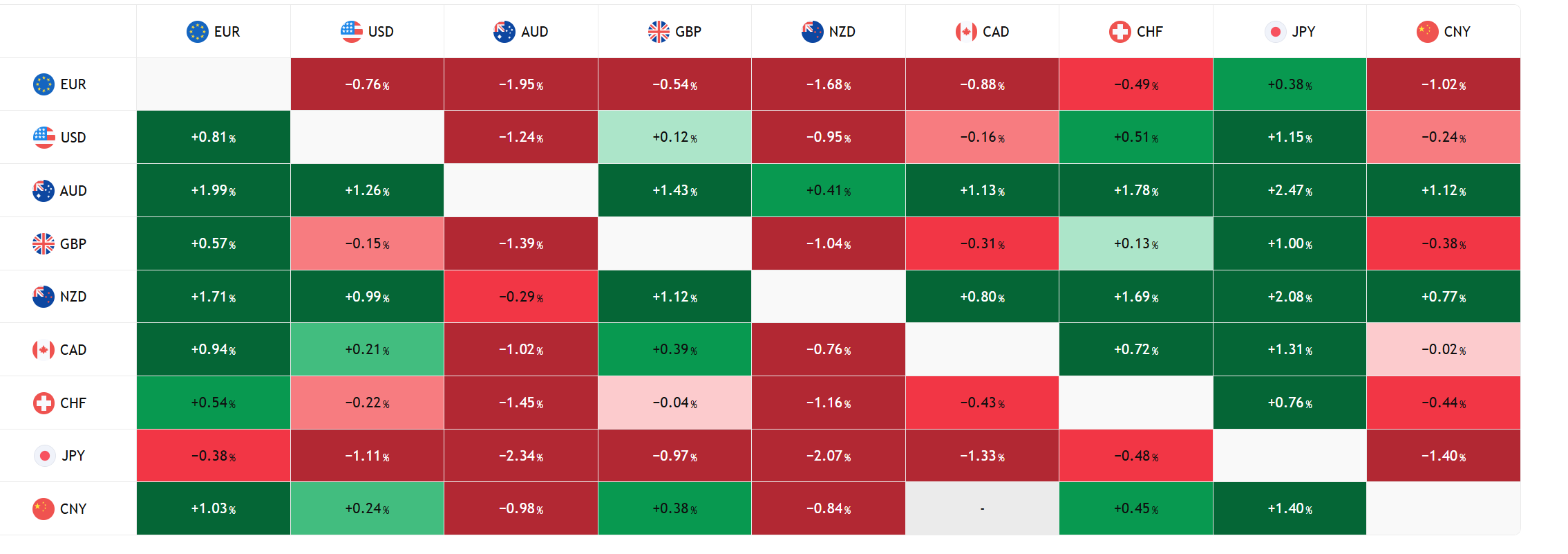This screenshot has width=1568, height=554.
Task: Click the empty CNY/CAD cell with dash
Action: pos(982,508)
